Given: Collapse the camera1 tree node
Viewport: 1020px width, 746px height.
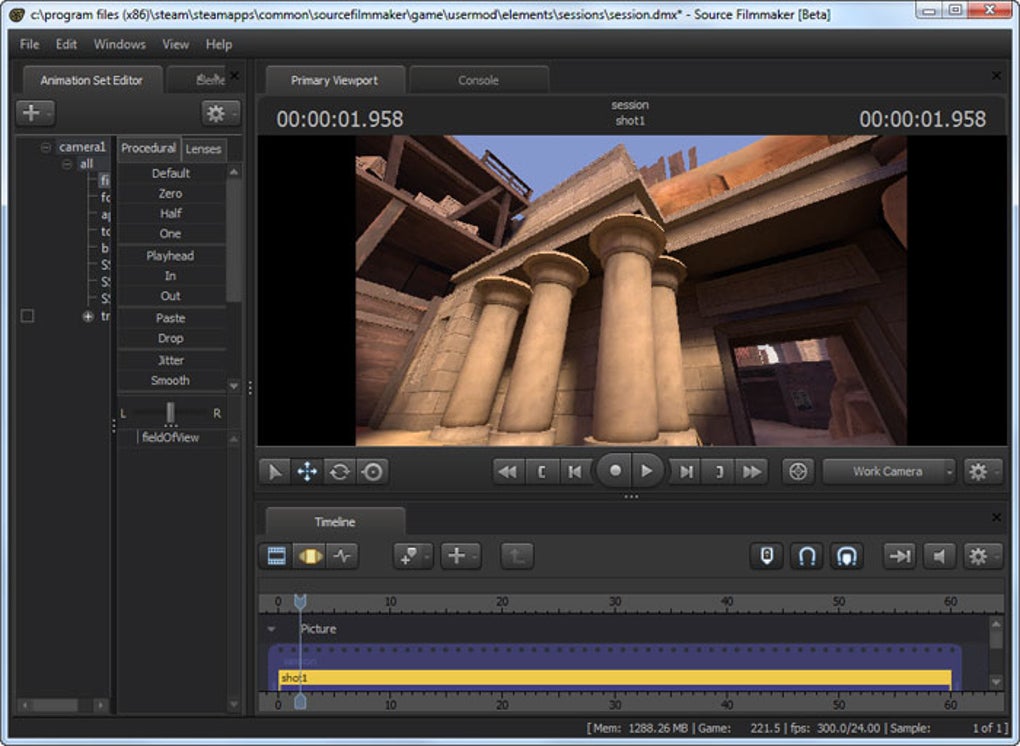Looking at the screenshot, I should click(x=46, y=147).
